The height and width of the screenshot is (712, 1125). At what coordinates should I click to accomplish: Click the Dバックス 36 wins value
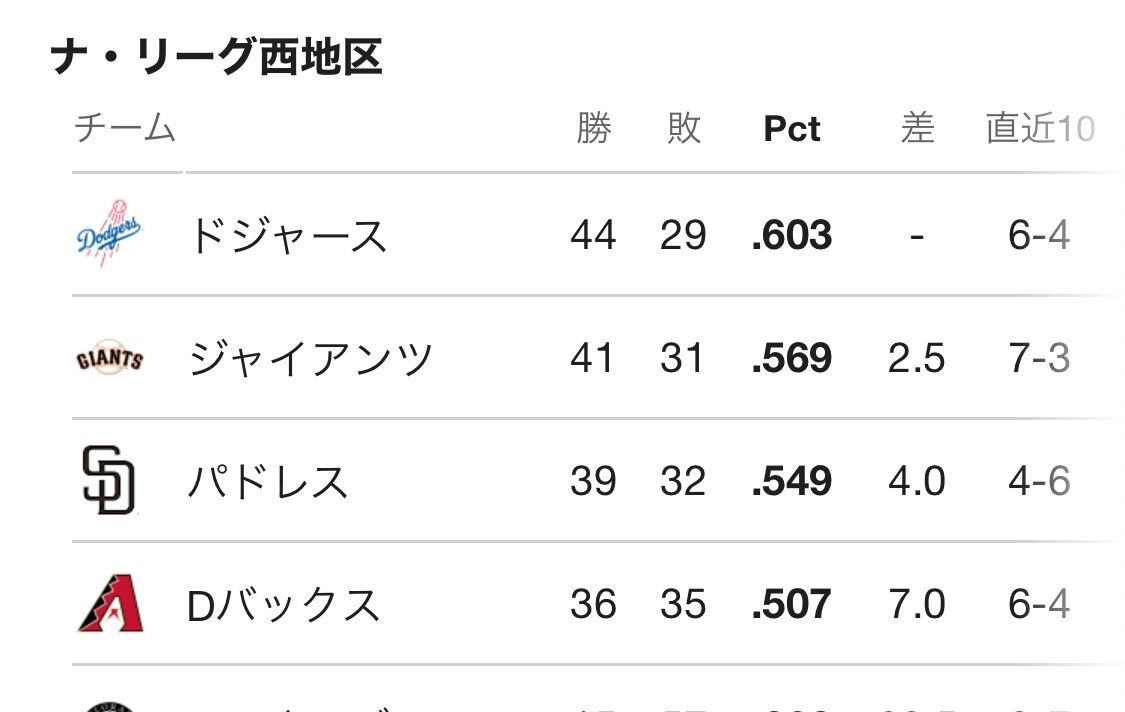pyautogui.click(x=593, y=604)
